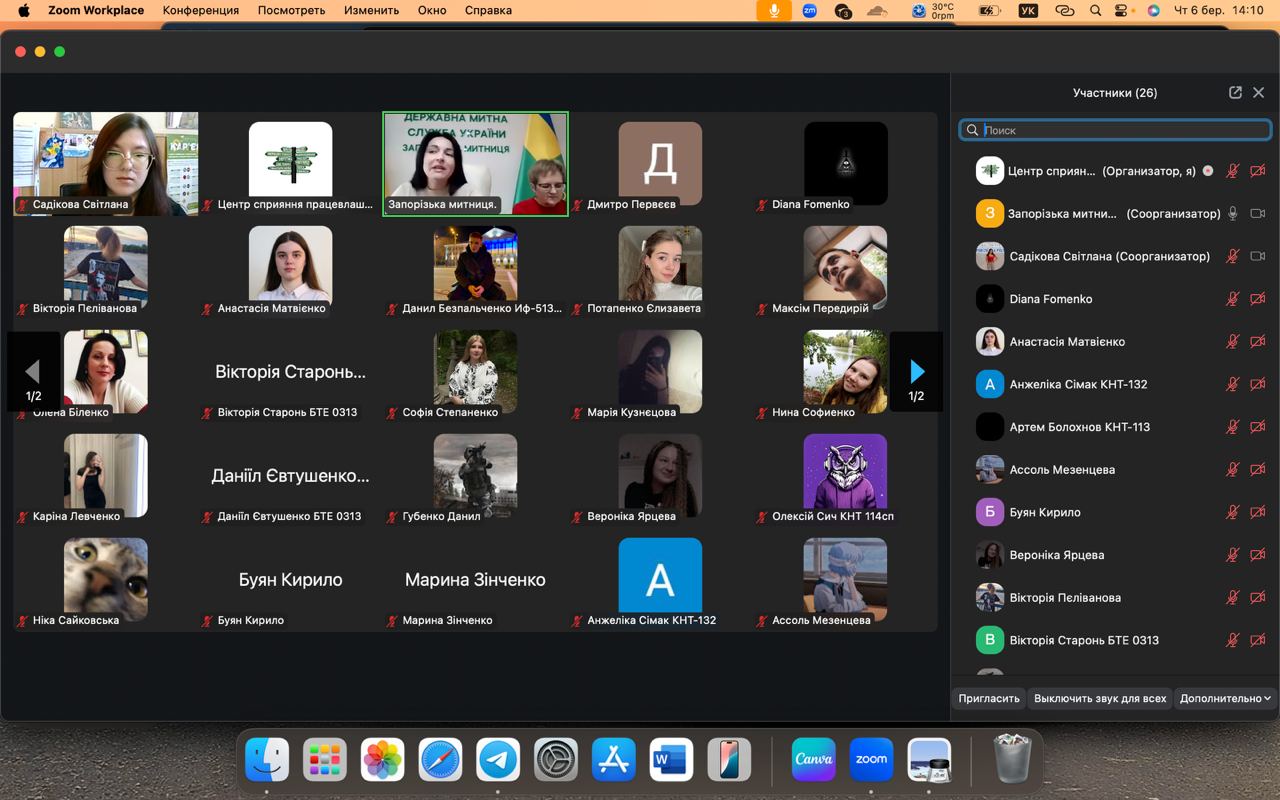The width and height of the screenshot is (1280, 800).
Task: Pop out the participants panel
Action: (1235, 92)
